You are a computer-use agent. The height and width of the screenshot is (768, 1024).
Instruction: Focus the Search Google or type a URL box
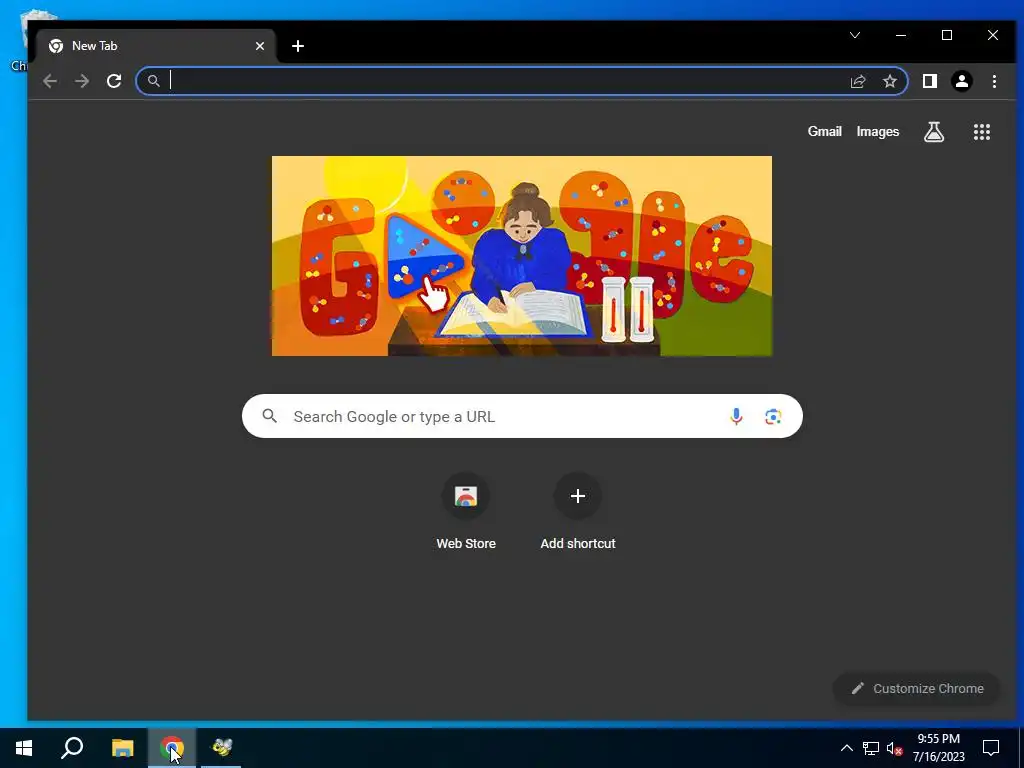tap(522, 416)
